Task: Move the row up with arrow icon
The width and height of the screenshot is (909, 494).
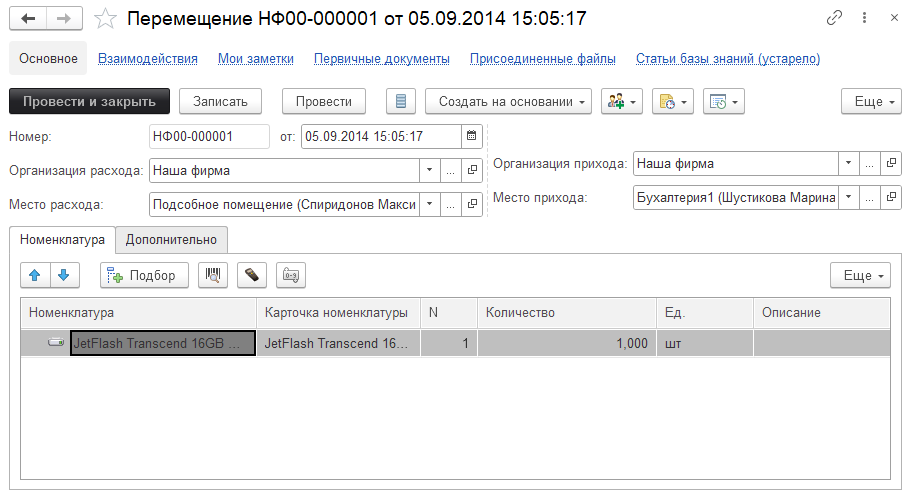Action: 34,276
